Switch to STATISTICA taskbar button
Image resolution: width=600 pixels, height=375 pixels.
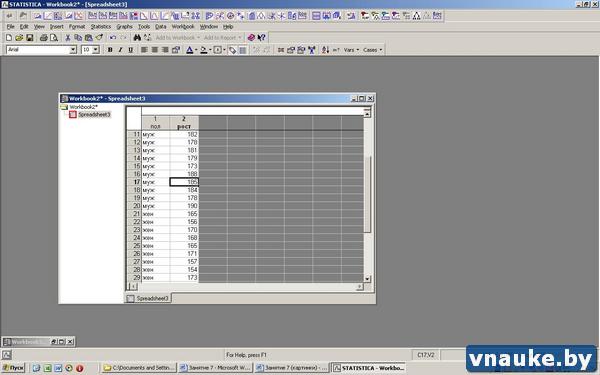tap(368, 368)
